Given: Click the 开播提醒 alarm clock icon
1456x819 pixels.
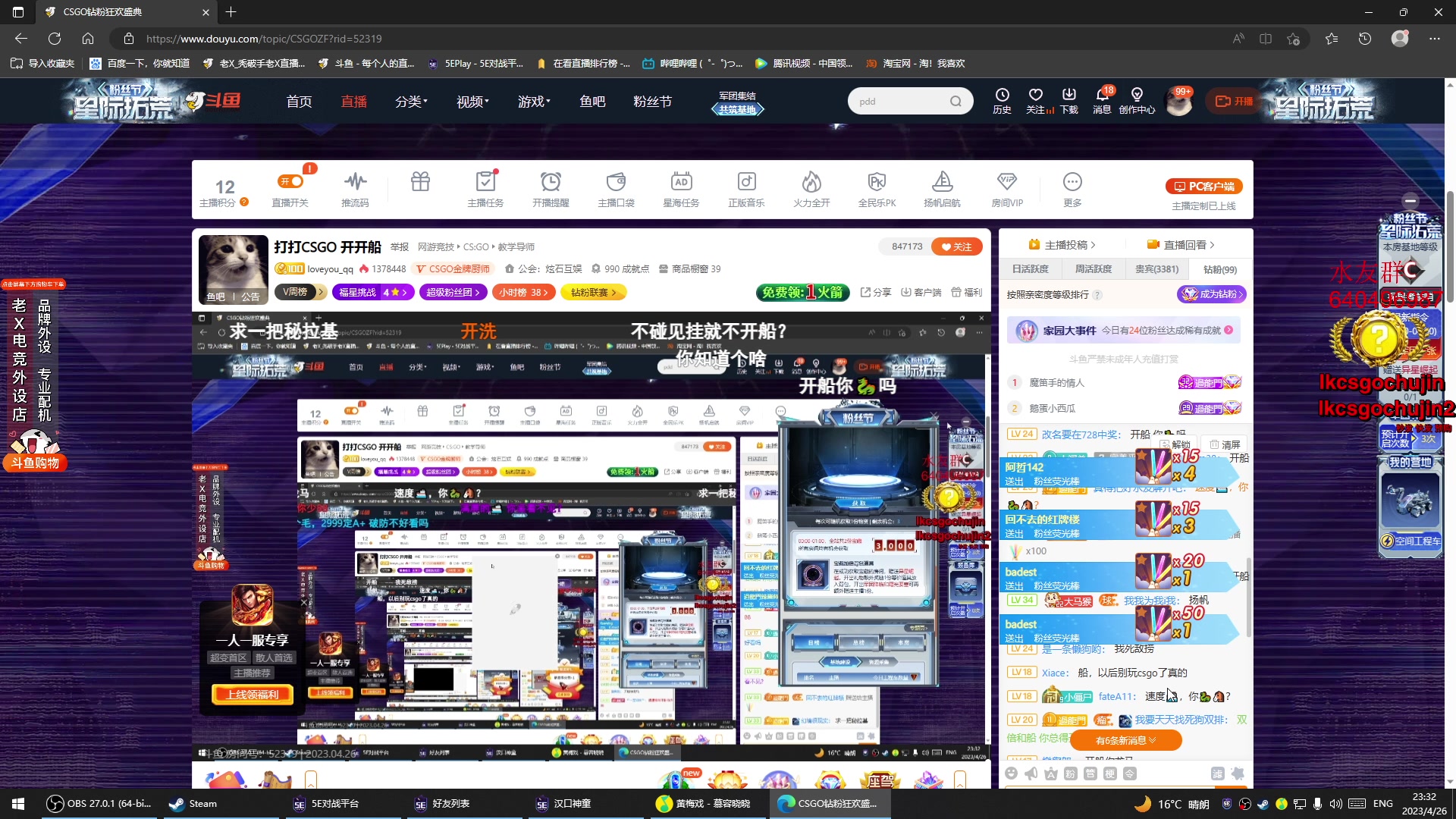Looking at the screenshot, I should click(x=551, y=182).
